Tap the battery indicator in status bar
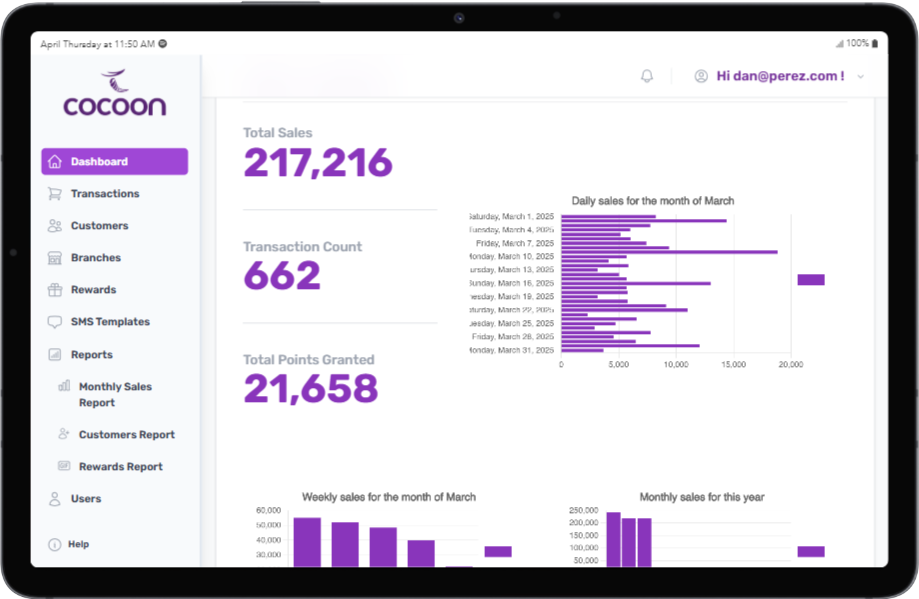This screenshot has height=599, width=919. pyautogui.click(x=875, y=43)
